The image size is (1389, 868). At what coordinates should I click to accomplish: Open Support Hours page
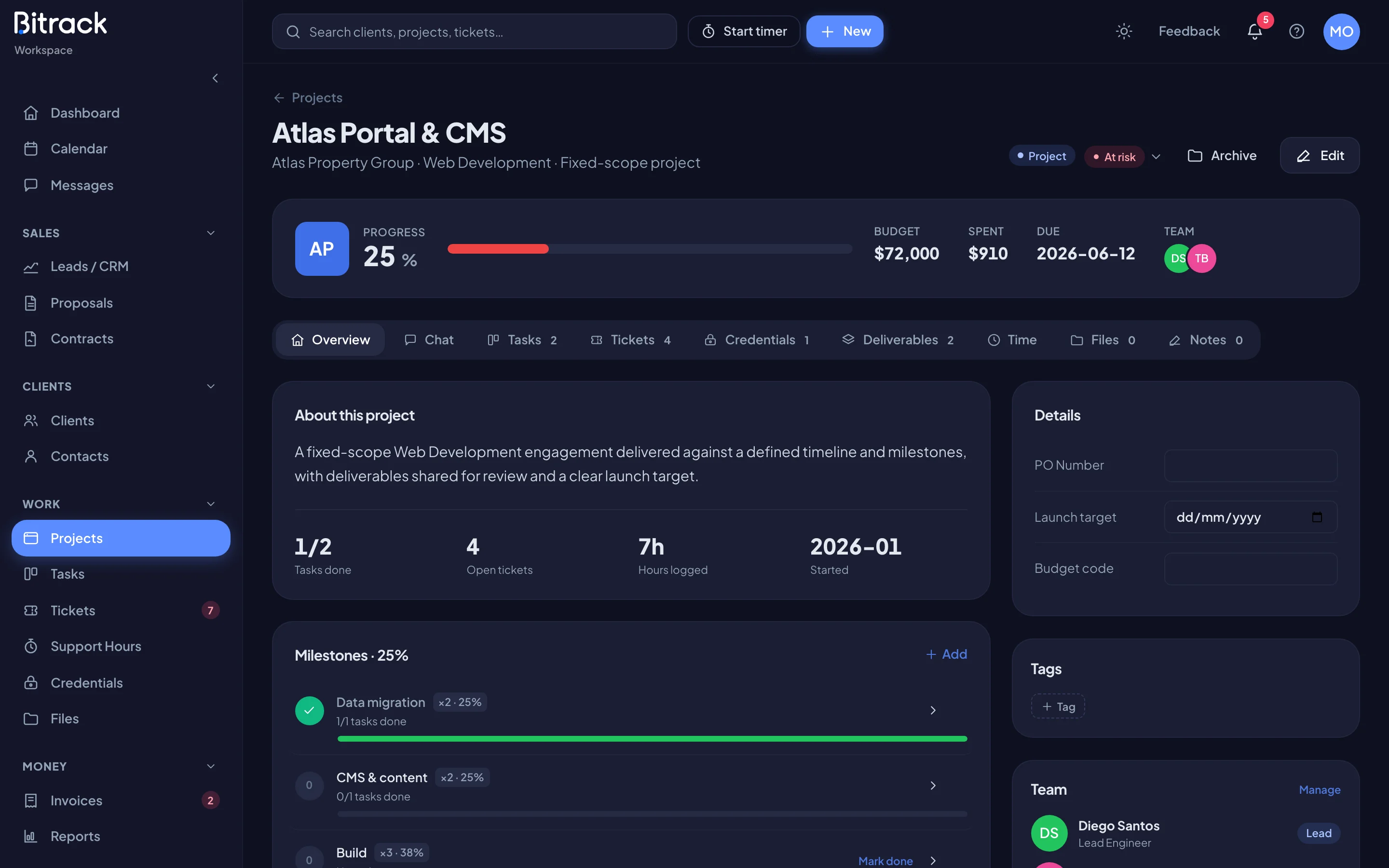(x=121, y=646)
